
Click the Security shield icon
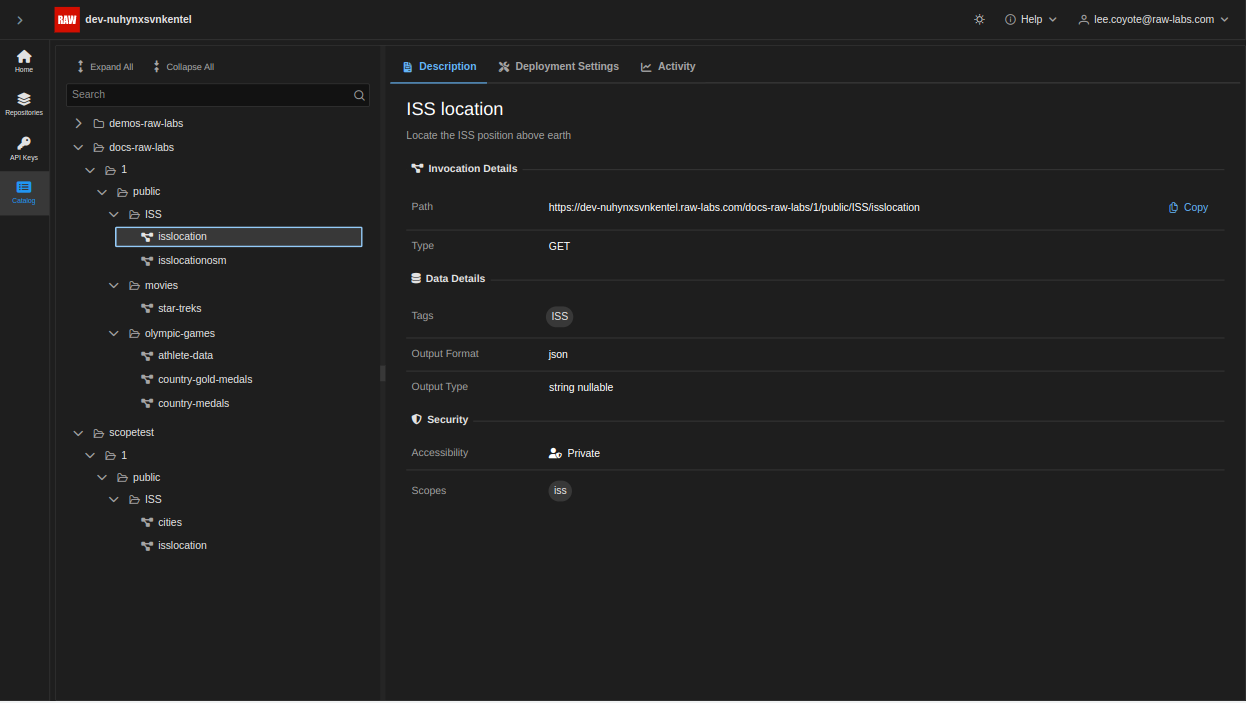417,420
